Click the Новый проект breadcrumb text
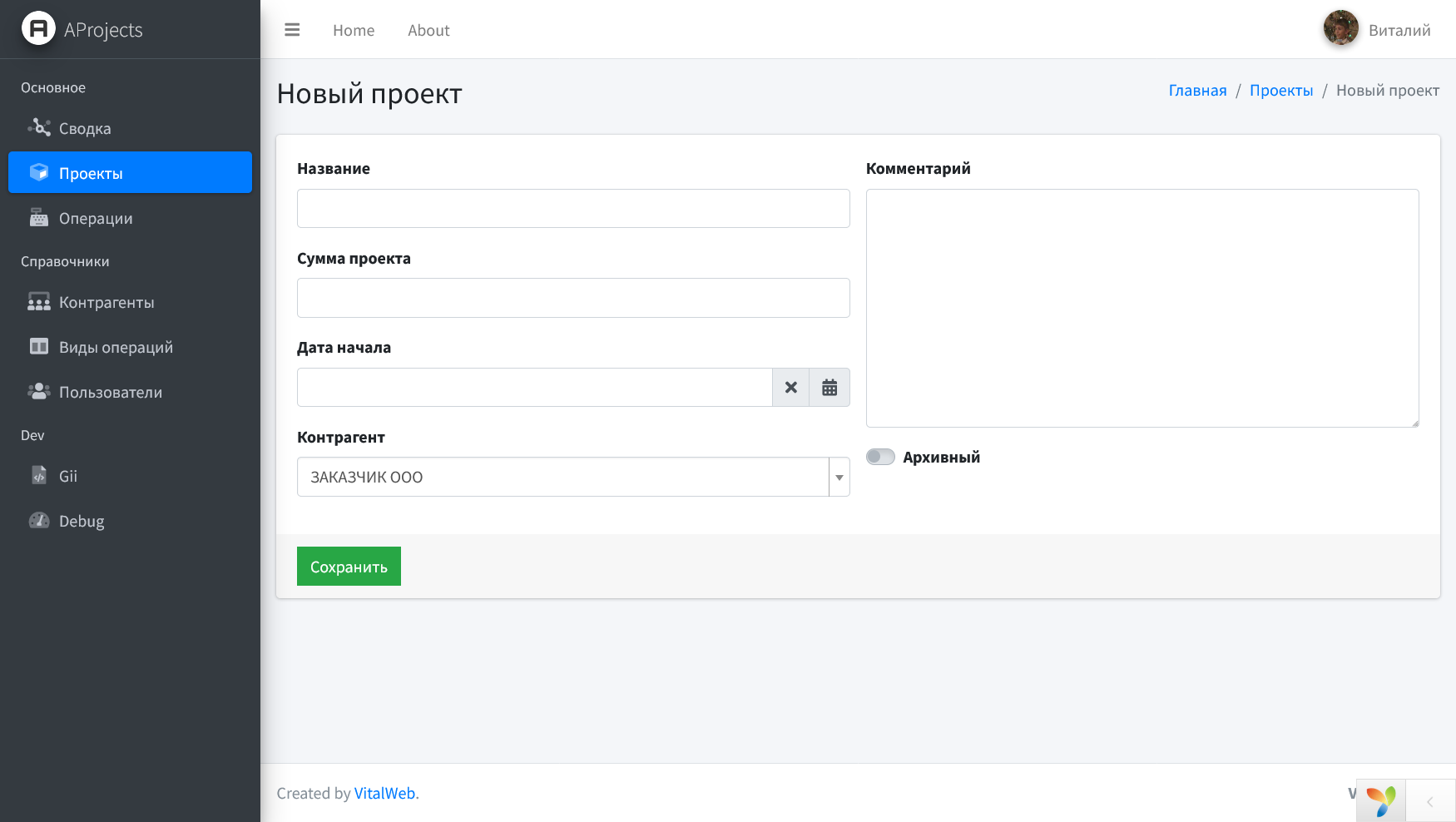The height and width of the screenshot is (822, 1456). pos(1388,90)
